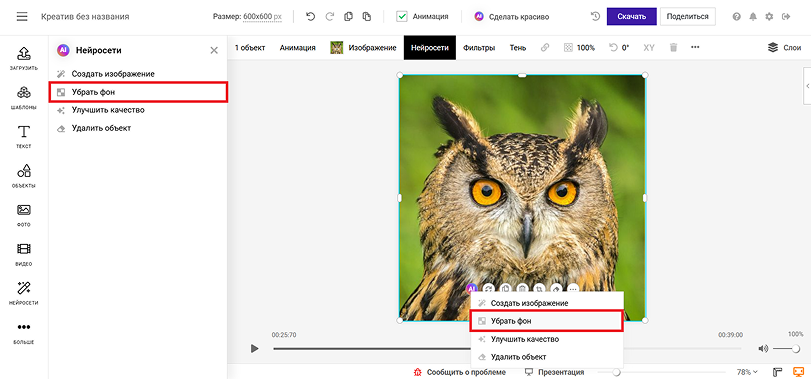This screenshot has height=379, width=811.
Task: Open the Видео section in sidebar
Action: 24,254
